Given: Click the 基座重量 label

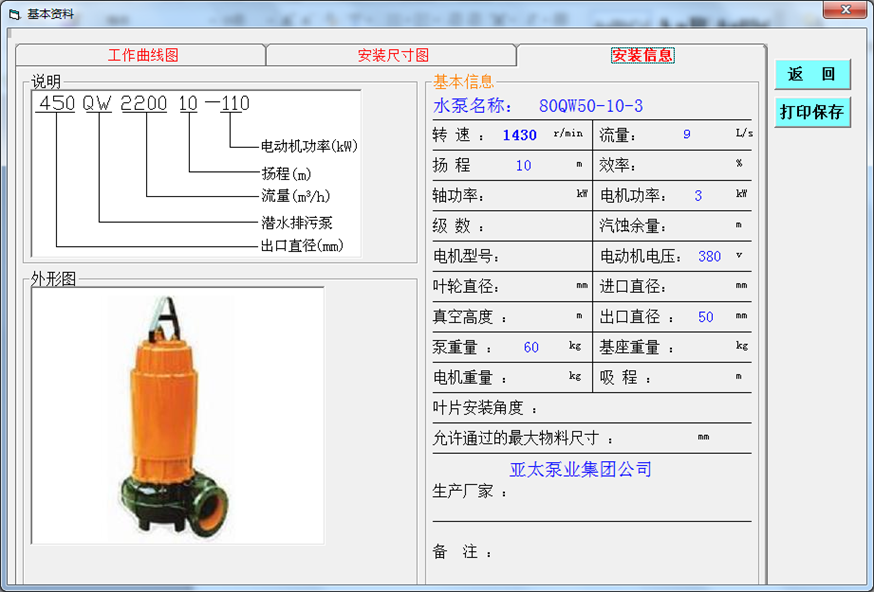Looking at the screenshot, I should pyautogui.click(x=637, y=347).
